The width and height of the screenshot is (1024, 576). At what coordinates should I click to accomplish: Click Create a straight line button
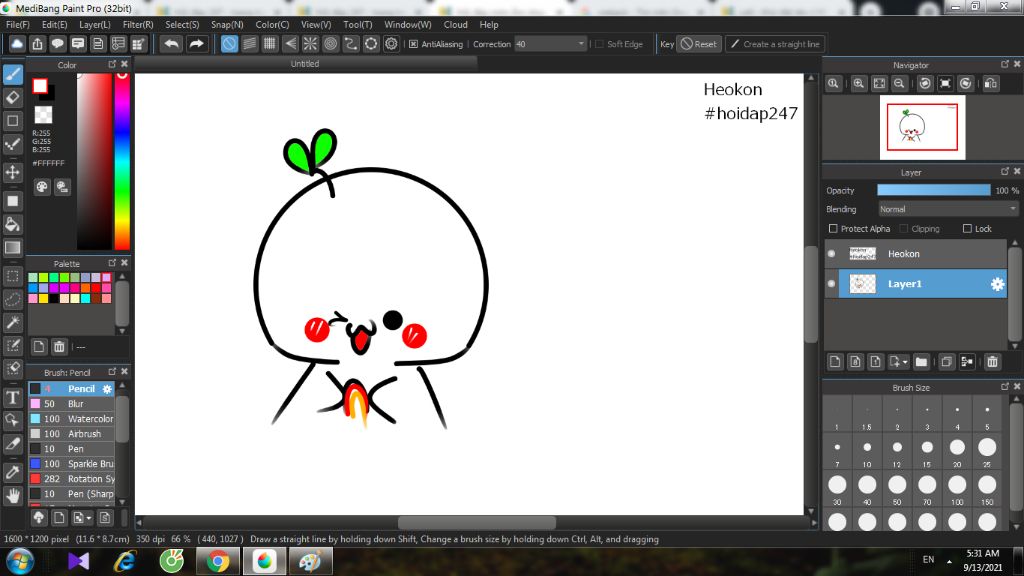[x=775, y=44]
